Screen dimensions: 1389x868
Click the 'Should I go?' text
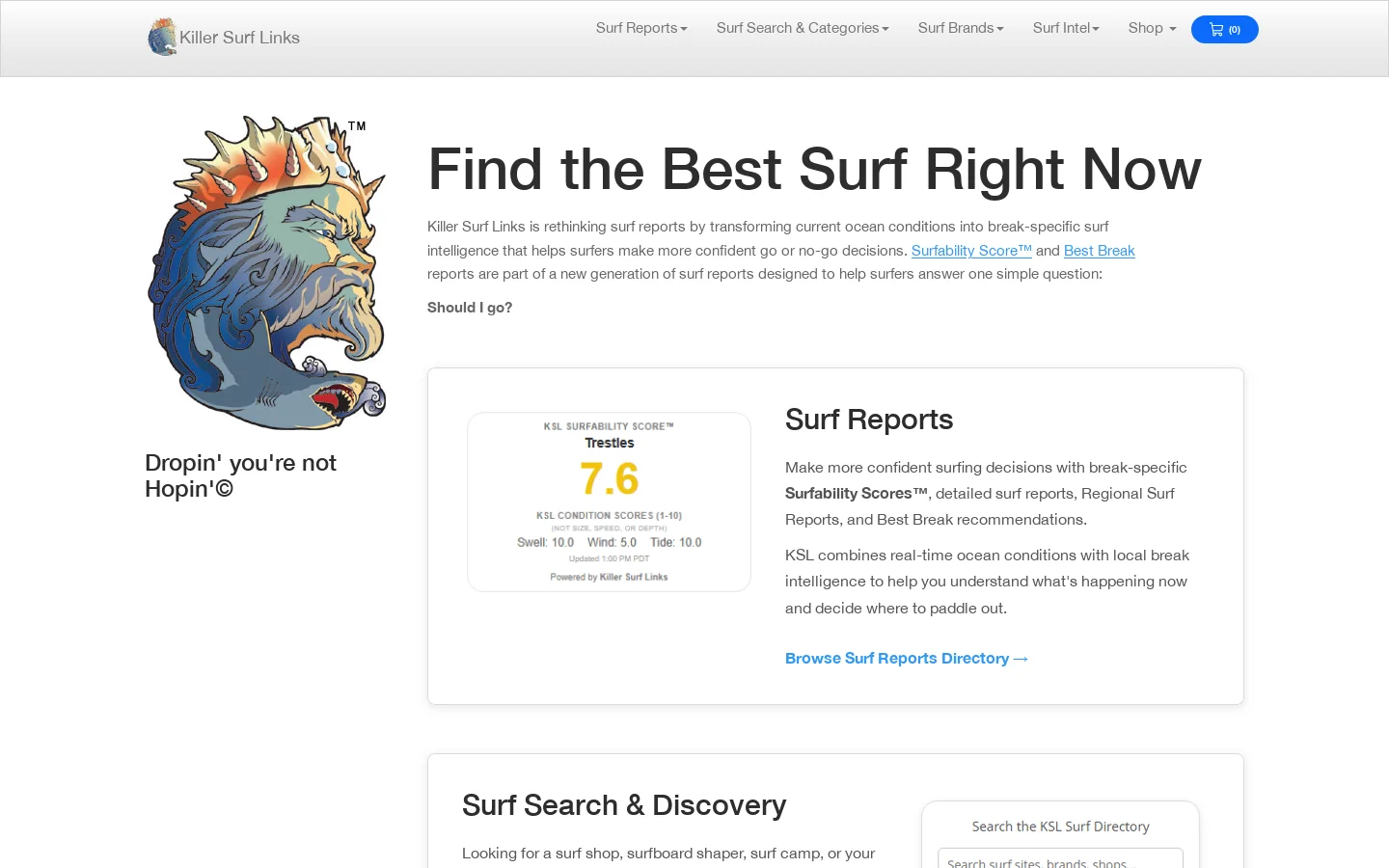[470, 308]
